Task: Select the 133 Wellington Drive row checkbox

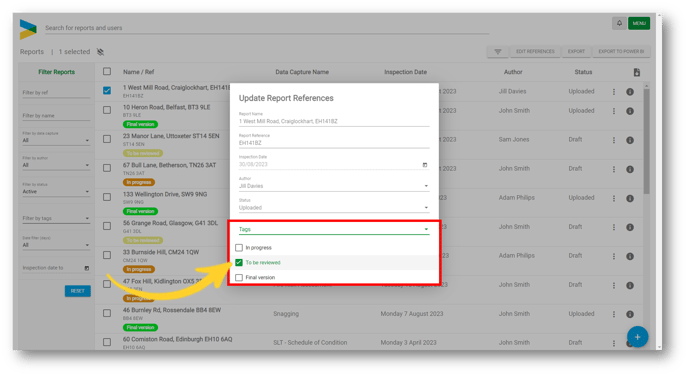Action: [x=107, y=197]
